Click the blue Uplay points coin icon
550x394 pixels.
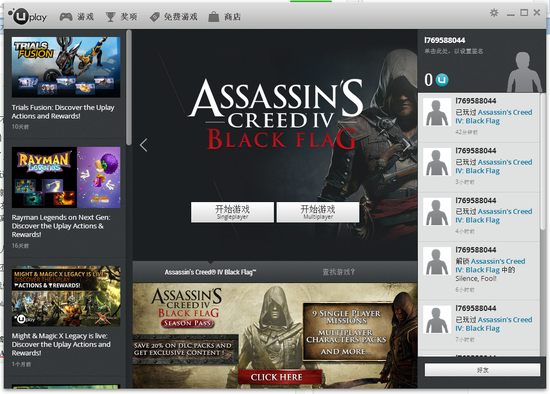pyautogui.click(x=442, y=80)
